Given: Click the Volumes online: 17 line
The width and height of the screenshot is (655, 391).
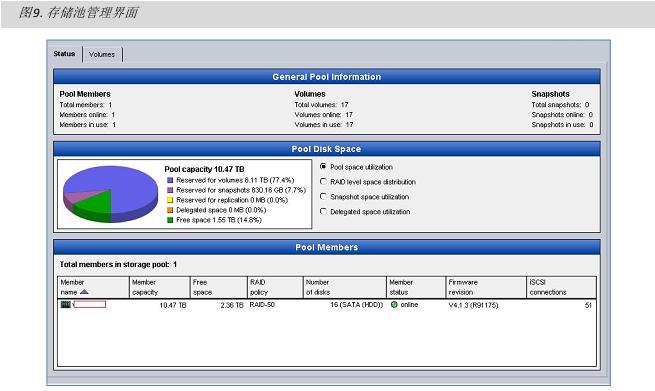Looking at the screenshot, I should point(324,115).
